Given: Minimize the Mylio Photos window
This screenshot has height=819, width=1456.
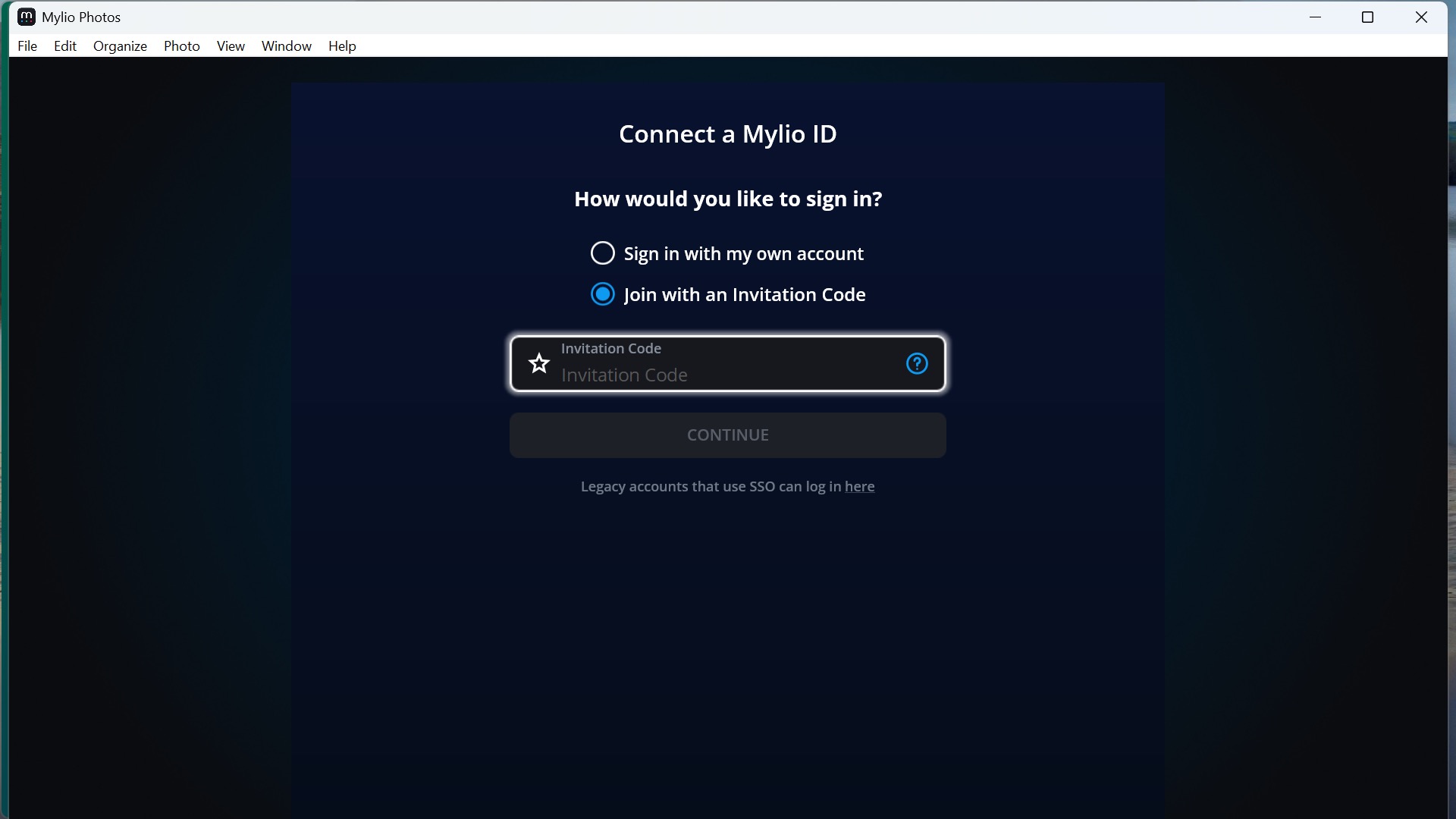Looking at the screenshot, I should tap(1316, 17).
